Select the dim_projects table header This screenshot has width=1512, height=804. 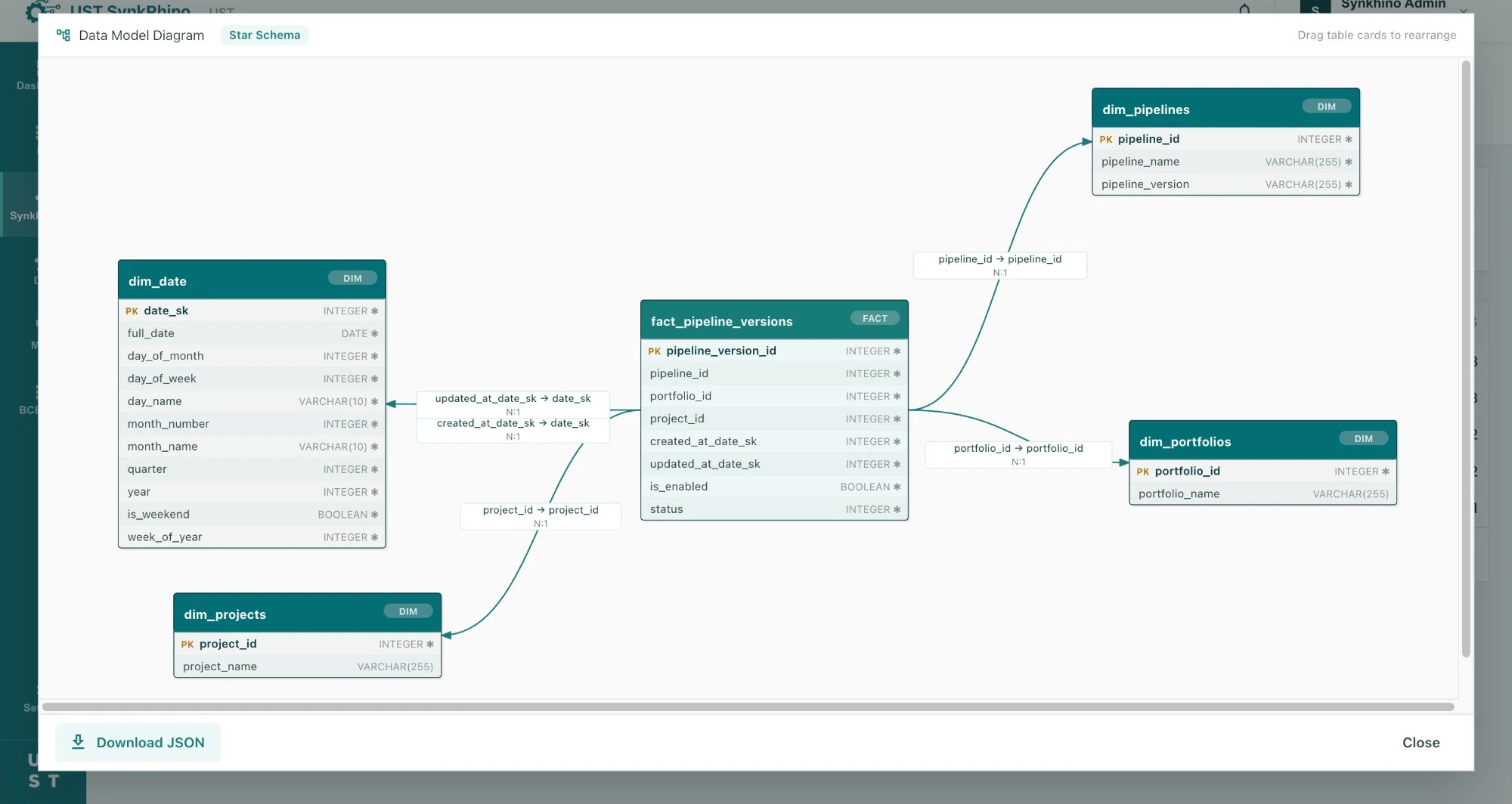307,614
